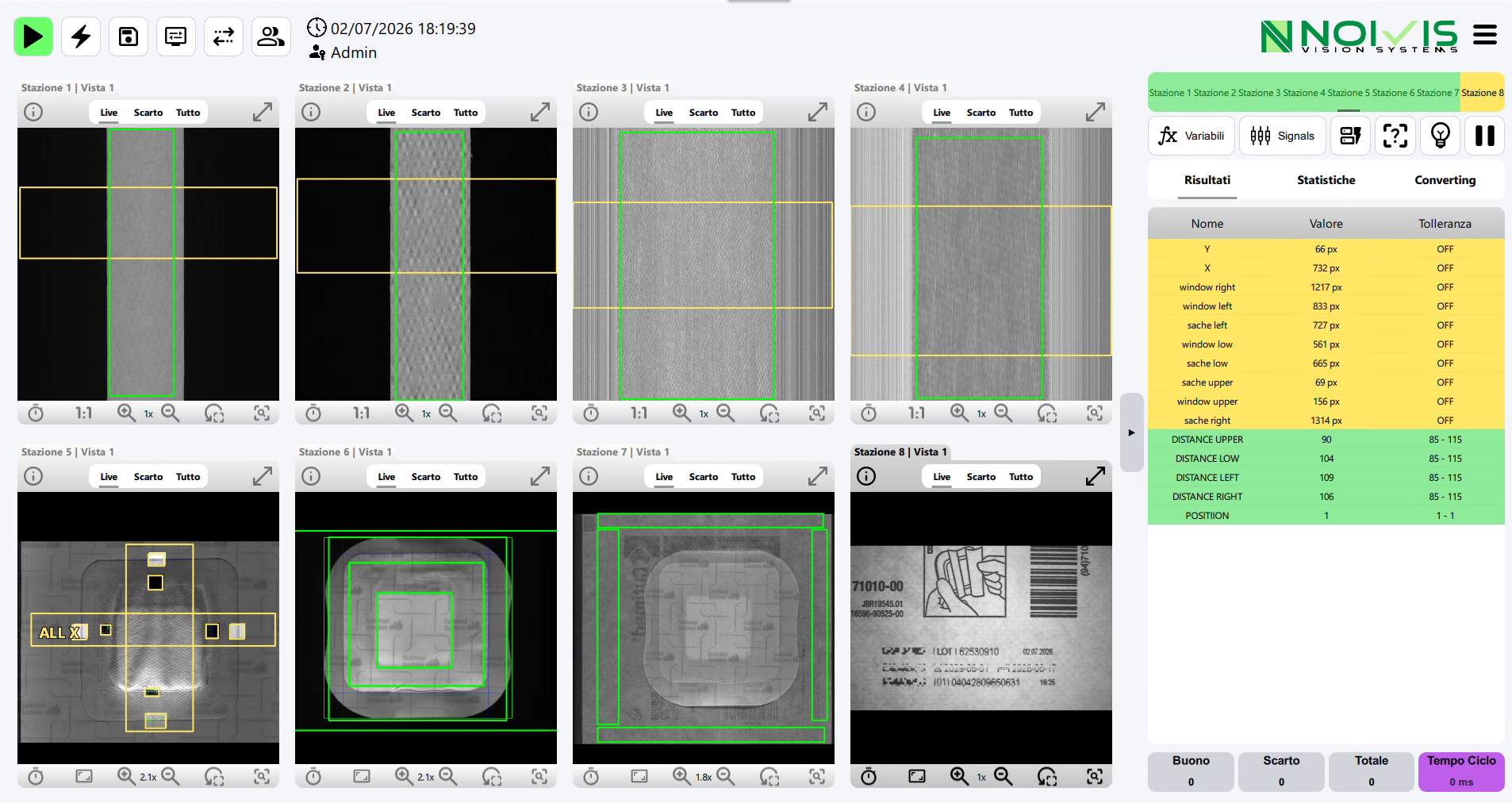Zoom in on Stazione 1 image
This screenshot has height=803, width=1512.
126,413
